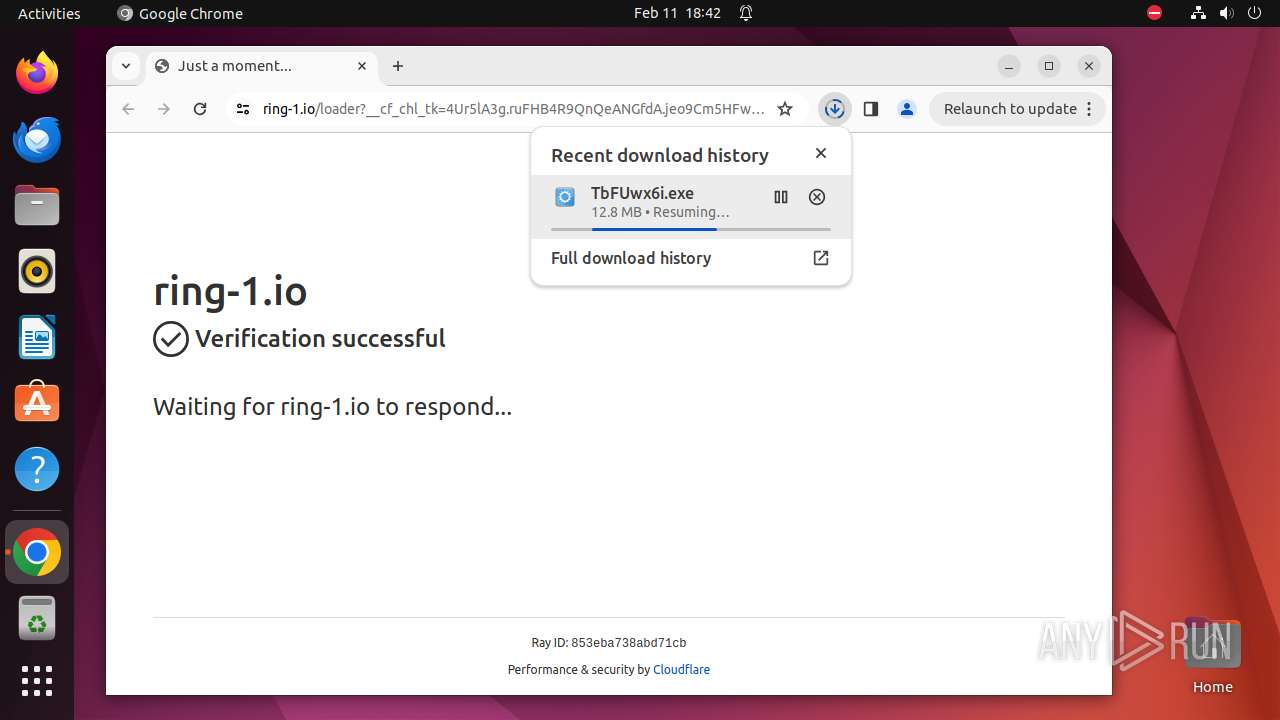Viewport: 1280px width, 720px height.
Task: Open Rhythmbox music player in dock
Action: pos(37,271)
